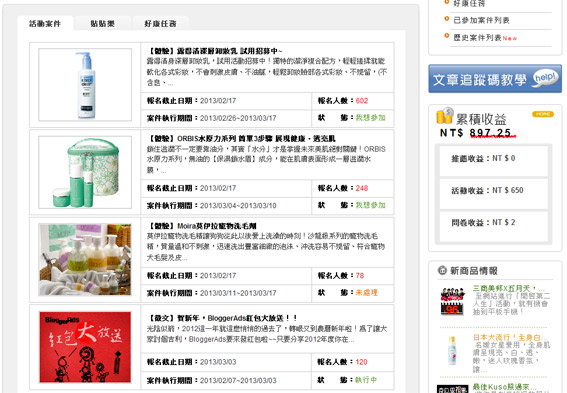
Task: Click the help! speech bubble icon
Action: 545,78
